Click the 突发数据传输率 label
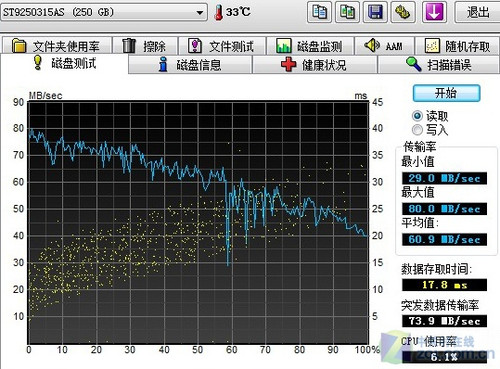 [x=440, y=305]
